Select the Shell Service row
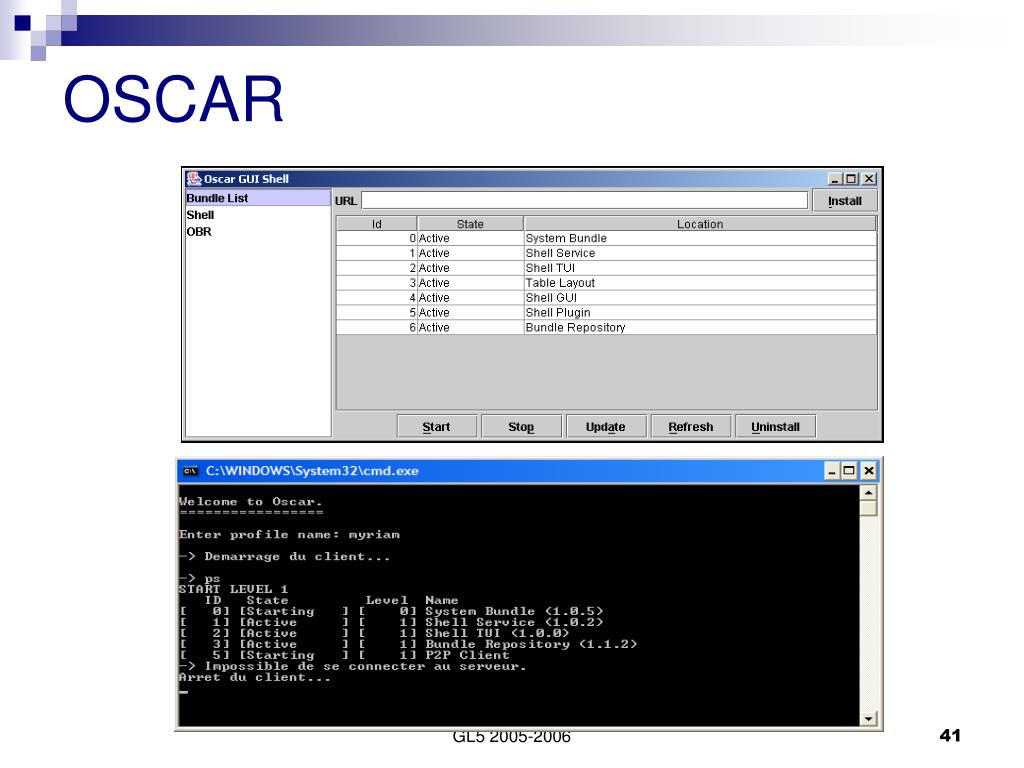Screen dimensions: 1024x768 pos(606,253)
